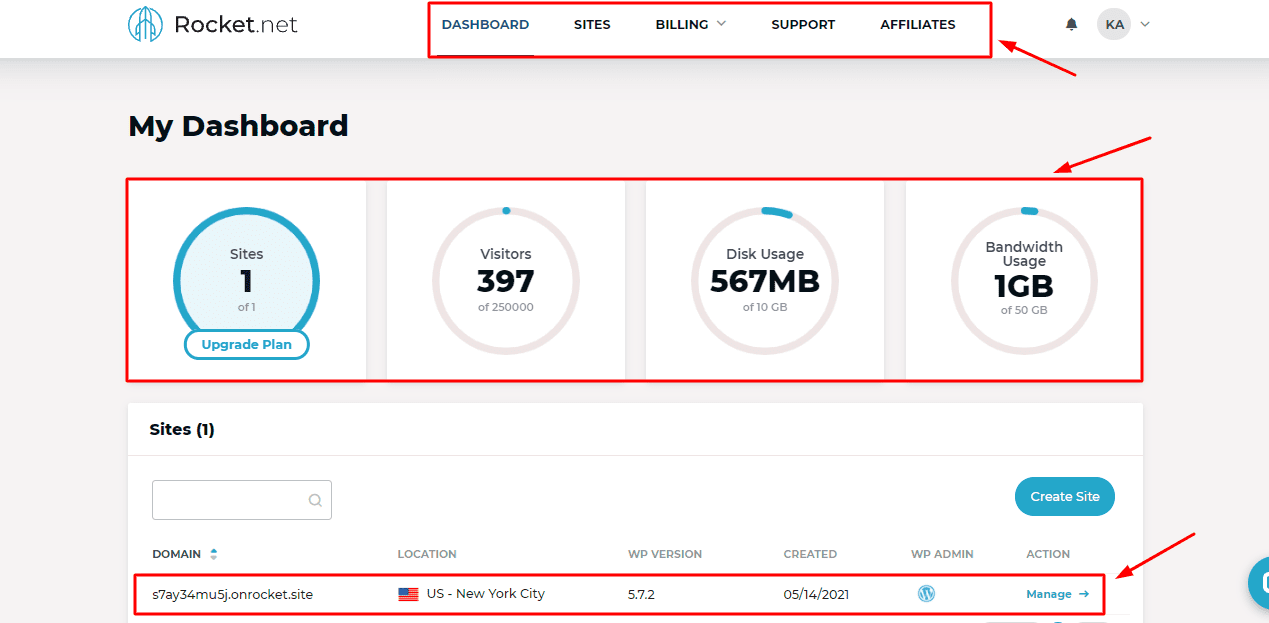Viewport: 1269px width, 623px height.
Task: Click the Disk Usage progress ring
Action: pos(765,280)
